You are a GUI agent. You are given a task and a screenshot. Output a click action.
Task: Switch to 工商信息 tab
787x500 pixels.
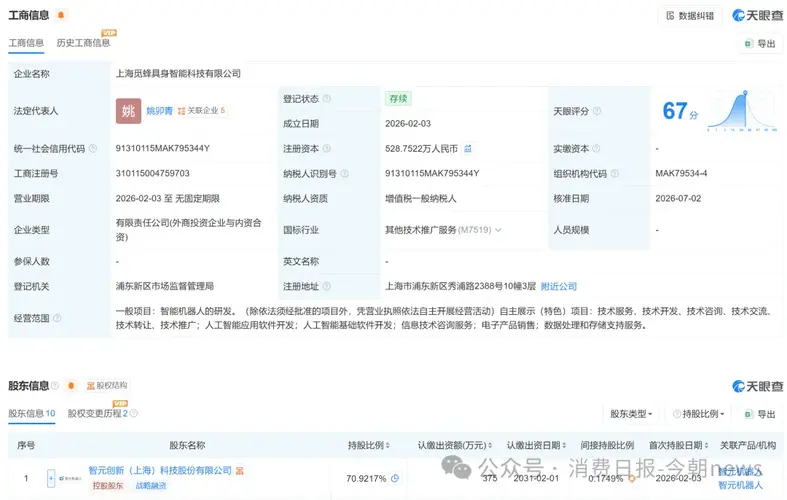tap(26, 43)
